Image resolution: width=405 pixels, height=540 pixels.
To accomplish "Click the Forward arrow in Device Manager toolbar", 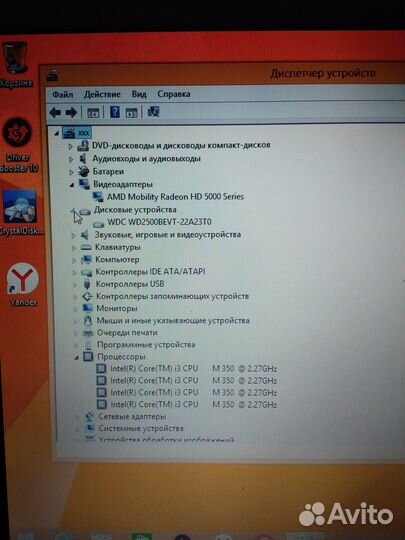I will [x=71, y=112].
